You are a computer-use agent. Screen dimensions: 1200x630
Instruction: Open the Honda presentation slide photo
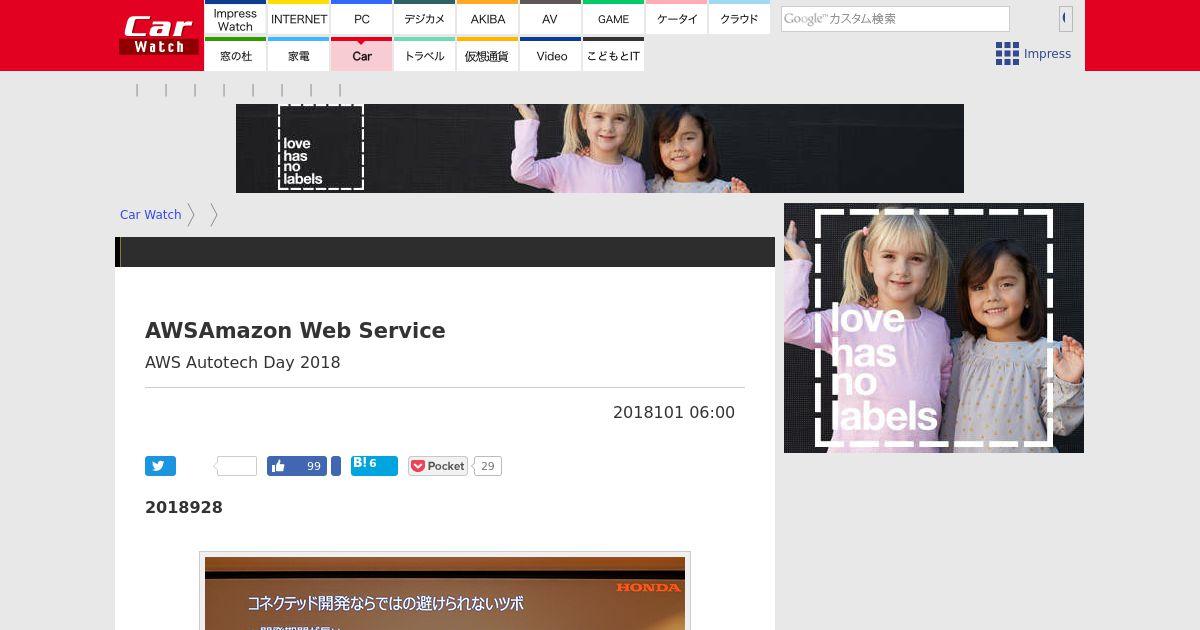pos(445,592)
